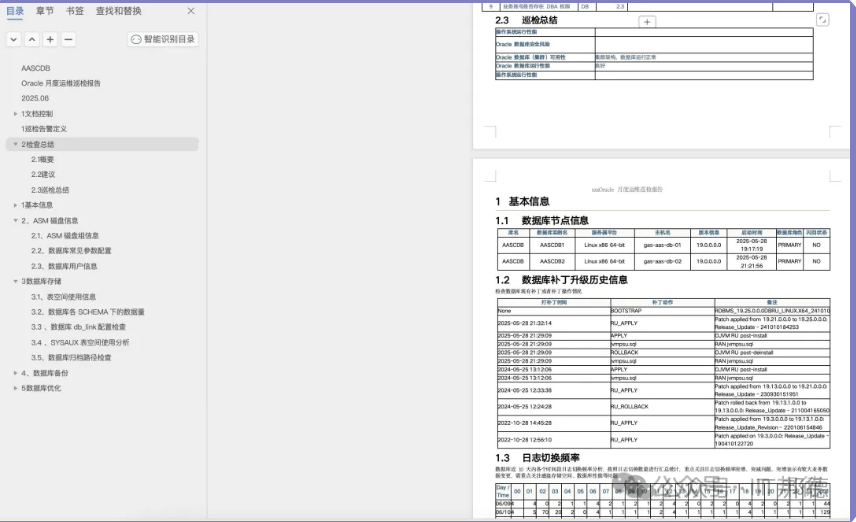The height and width of the screenshot is (522, 856).
Task: Click the floating icon at the page's top-right corner
Action: (822, 20)
